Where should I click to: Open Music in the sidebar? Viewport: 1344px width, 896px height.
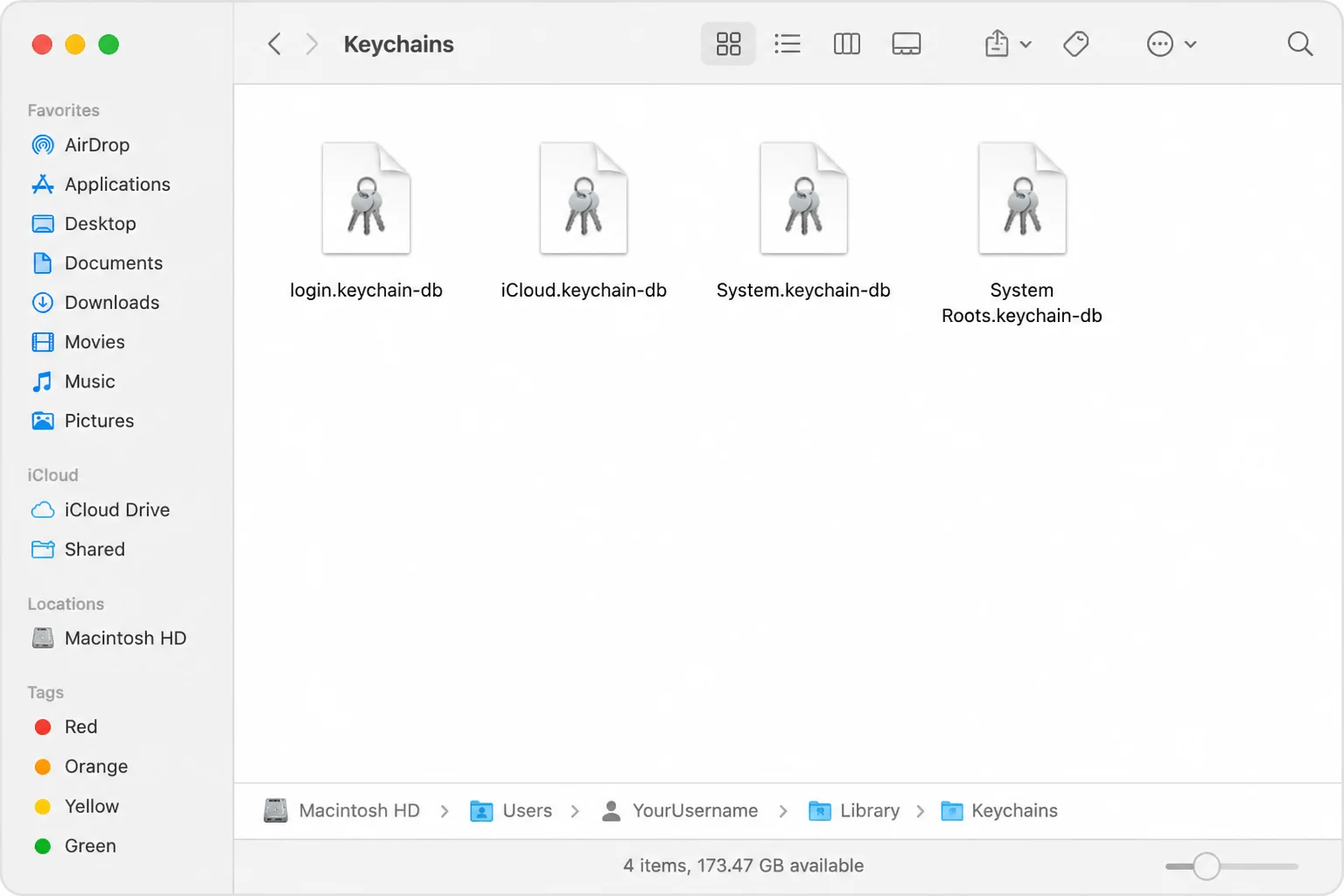tap(73, 381)
